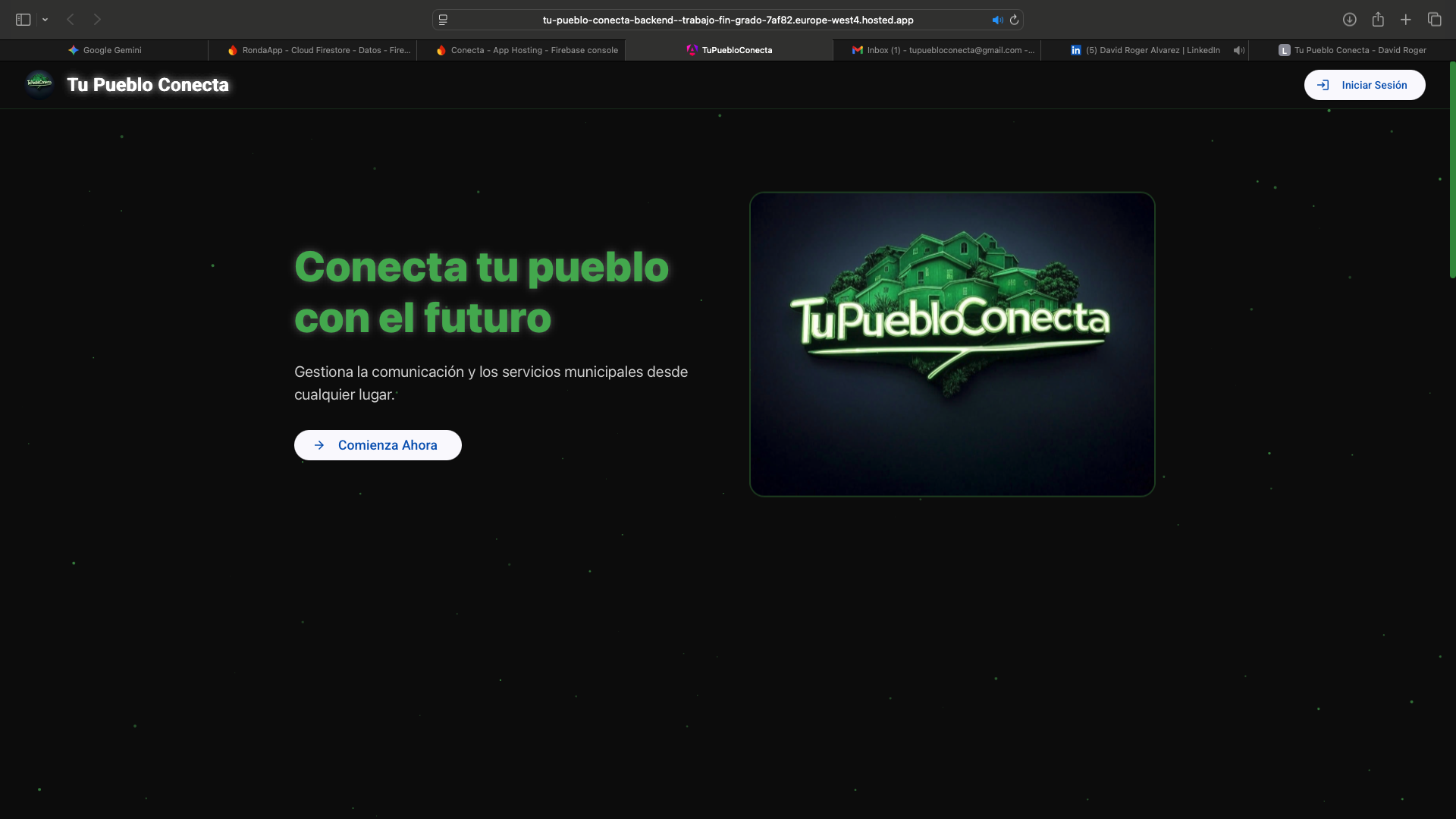The width and height of the screenshot is (1456, 819).
Task: Click the Comienza Ahora button
Action: coord(377,445)
